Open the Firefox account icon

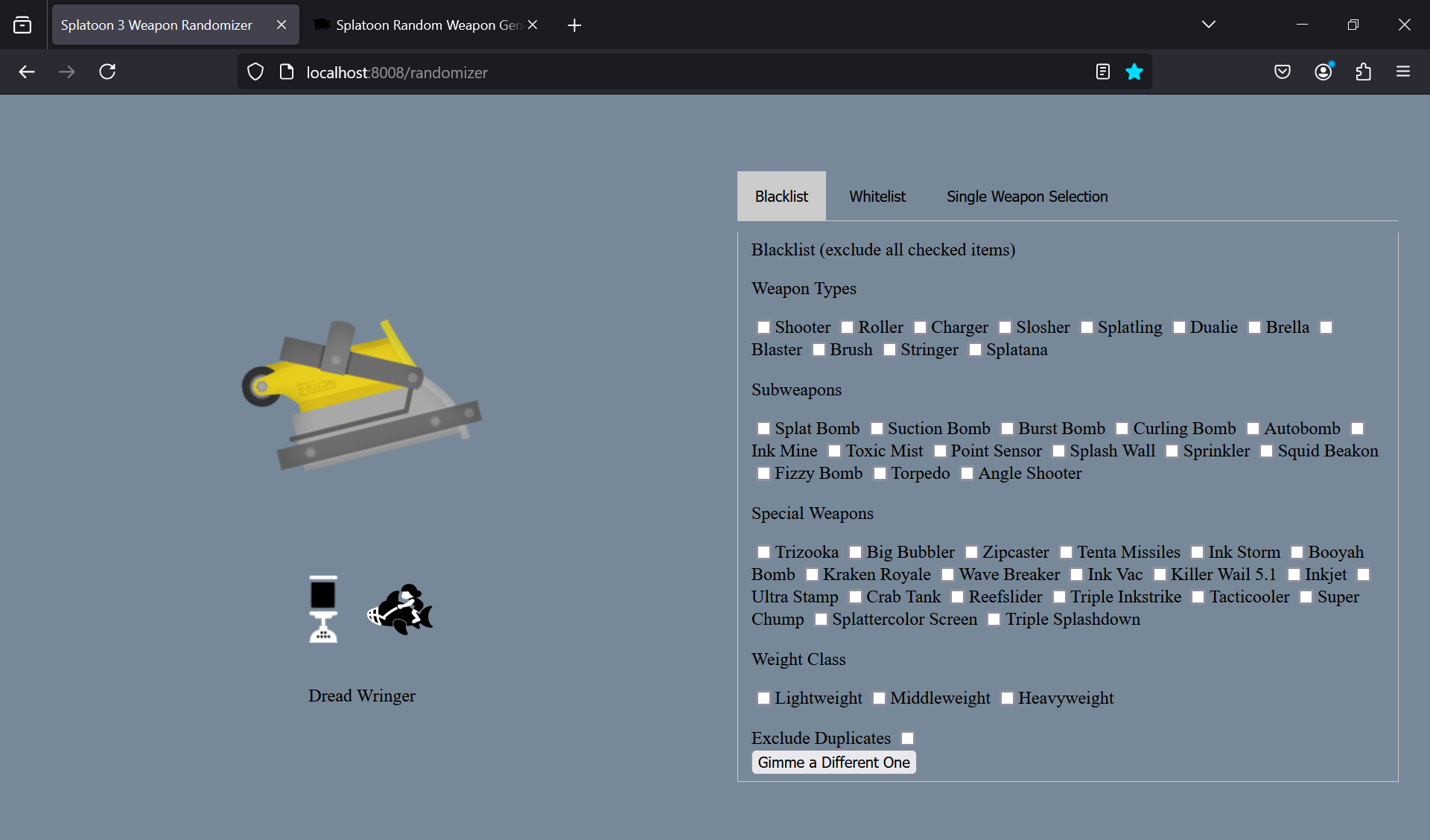(x=1323, y=71)
